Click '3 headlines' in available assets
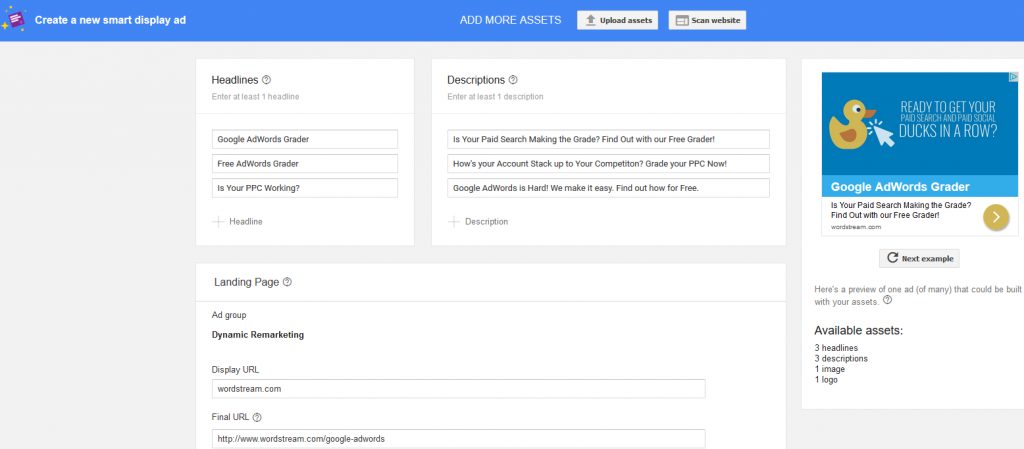This screenshot has height=449, width=1024. click(836, 348)
